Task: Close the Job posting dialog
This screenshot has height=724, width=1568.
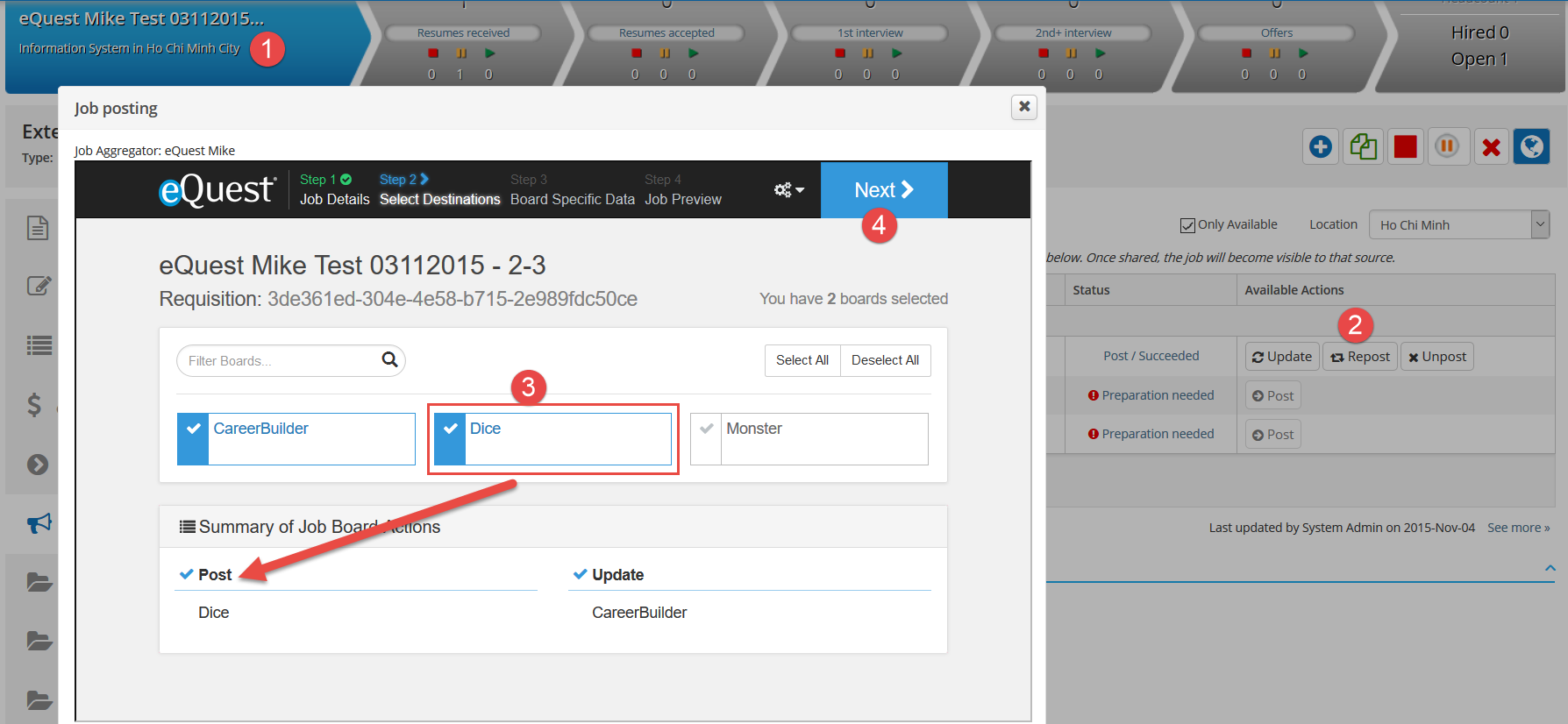Action: 1024,107
